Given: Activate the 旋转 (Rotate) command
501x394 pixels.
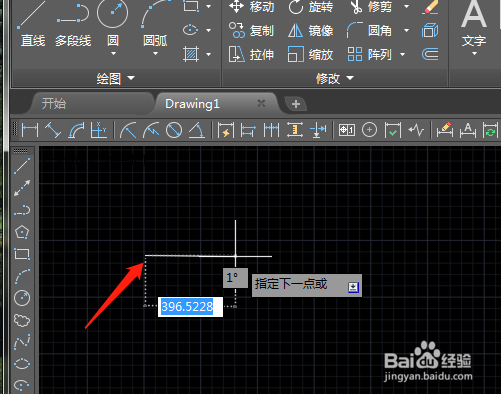Looking at the screenshot, I should pos(311,7).
